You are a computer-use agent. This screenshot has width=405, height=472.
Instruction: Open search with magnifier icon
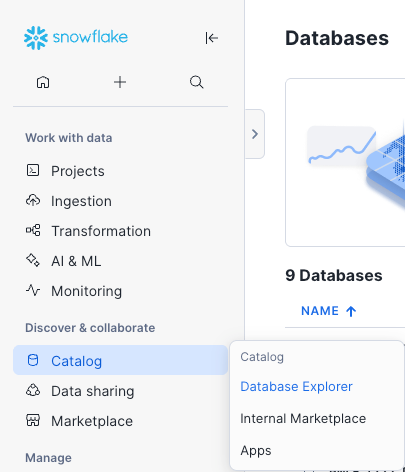coord(197,82)
